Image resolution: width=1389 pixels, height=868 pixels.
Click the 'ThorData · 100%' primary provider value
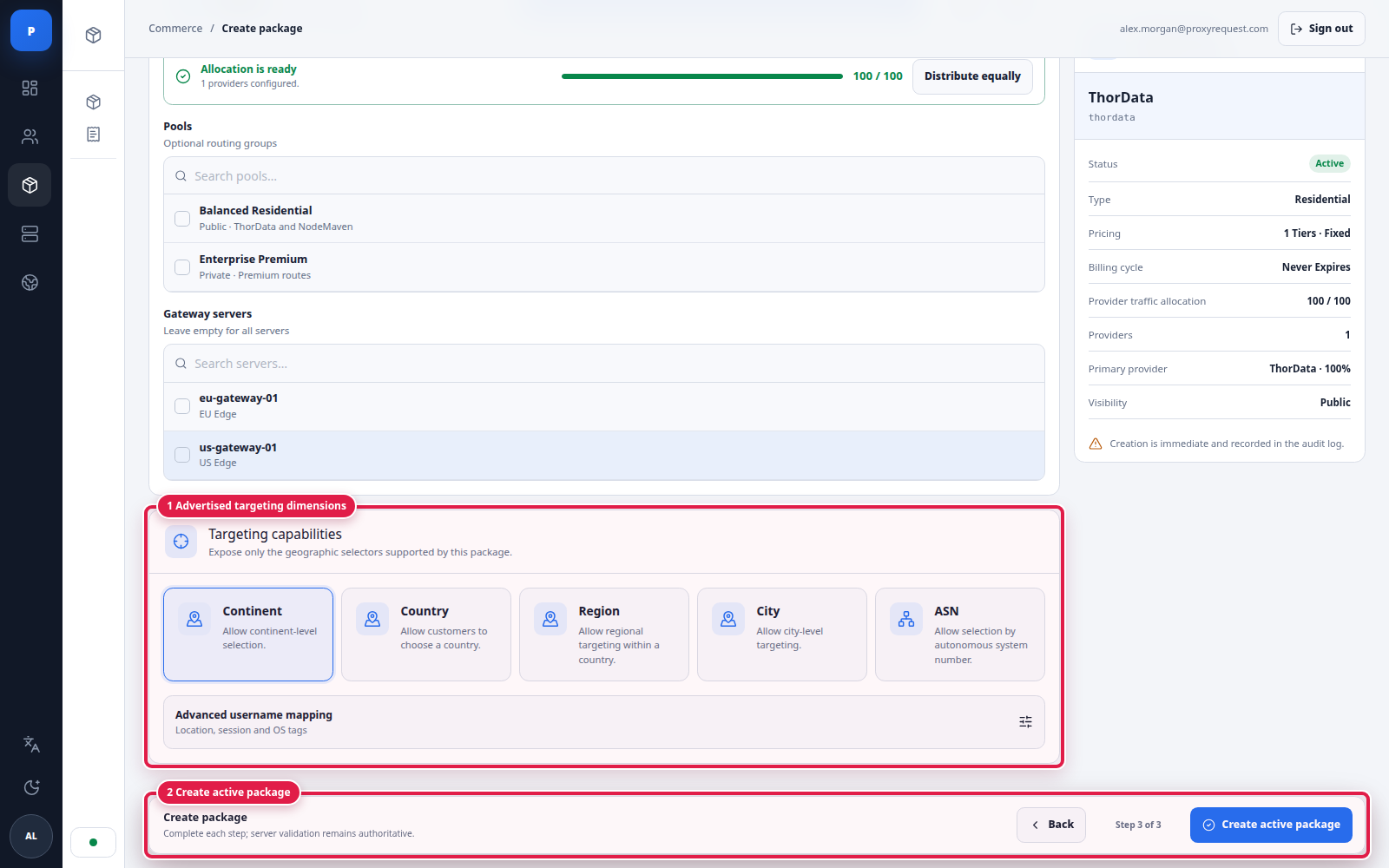[1310, 369]
